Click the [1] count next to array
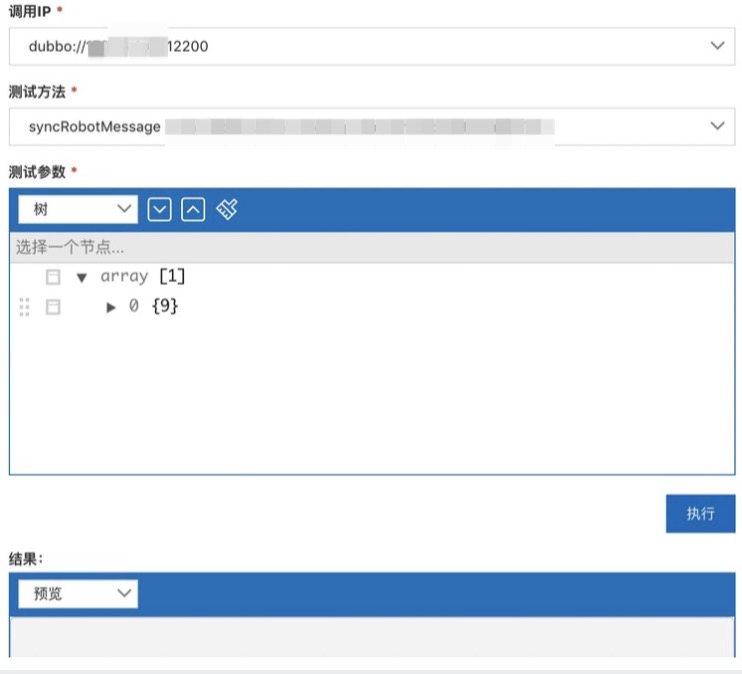Screen dimensions: 742x674 click(172, 276)
